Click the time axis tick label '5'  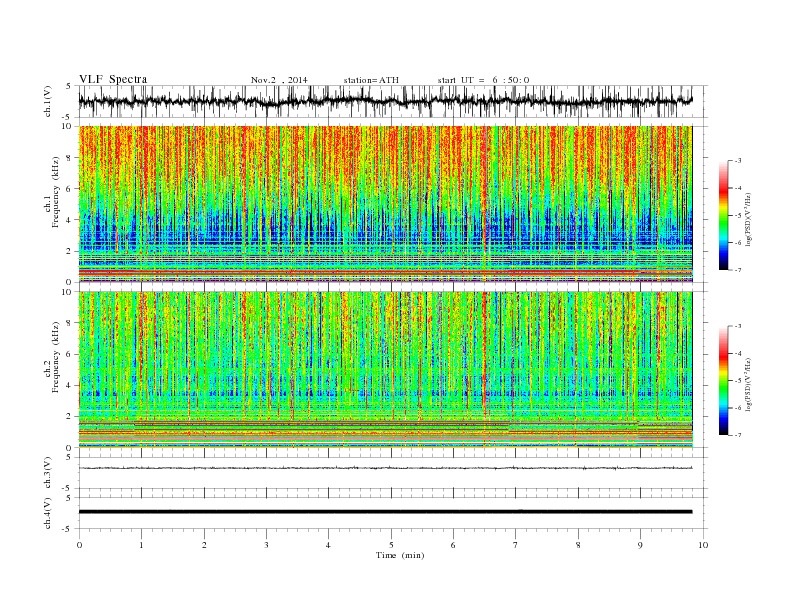click(x=391, y=545)
